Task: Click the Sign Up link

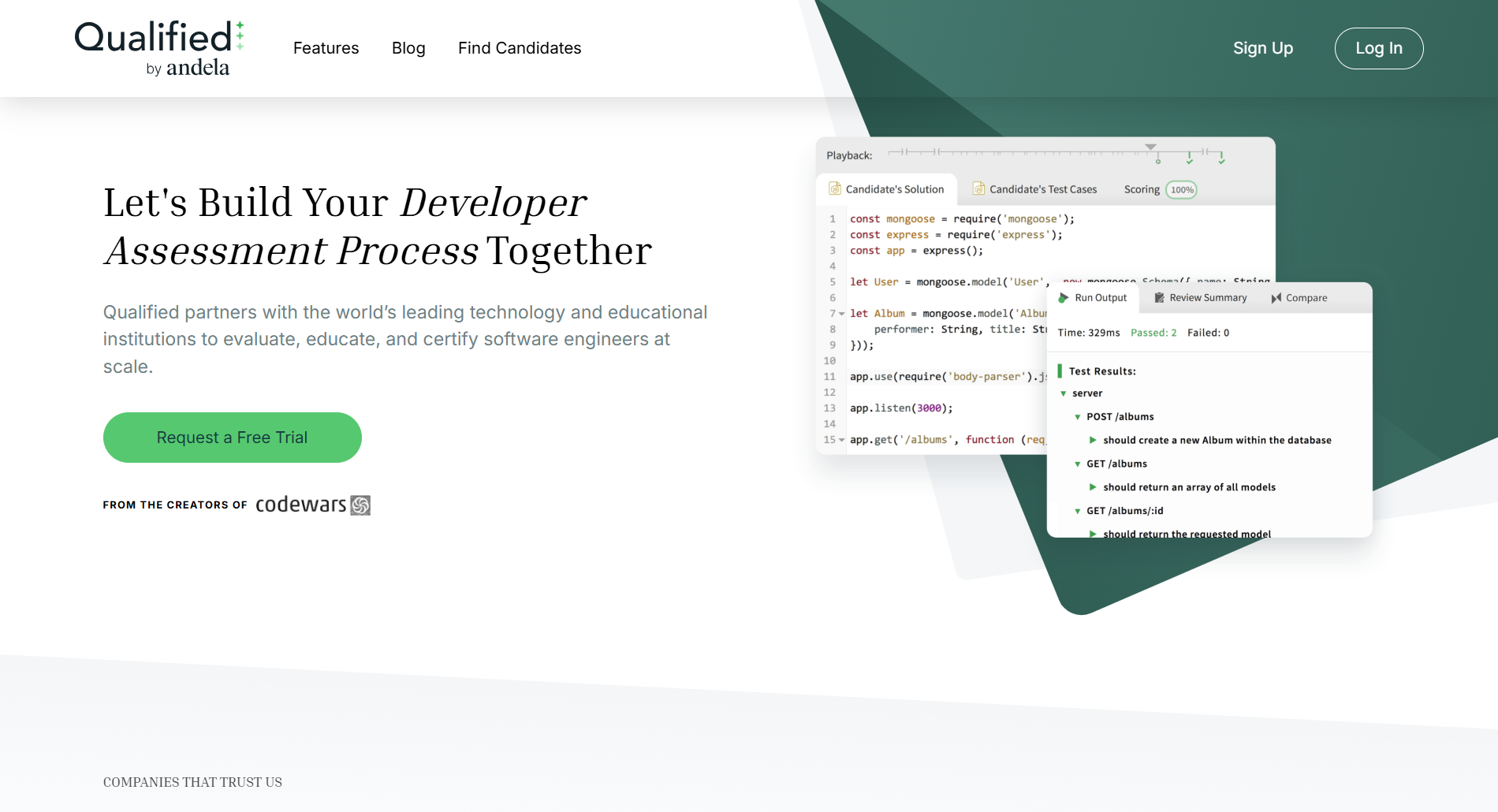Action: pyautogui.click(x=1262, y=48)
